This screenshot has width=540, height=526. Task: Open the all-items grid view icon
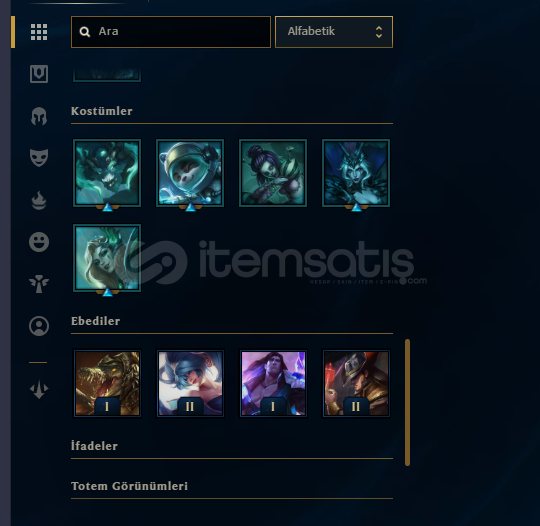tap(39, 32)
